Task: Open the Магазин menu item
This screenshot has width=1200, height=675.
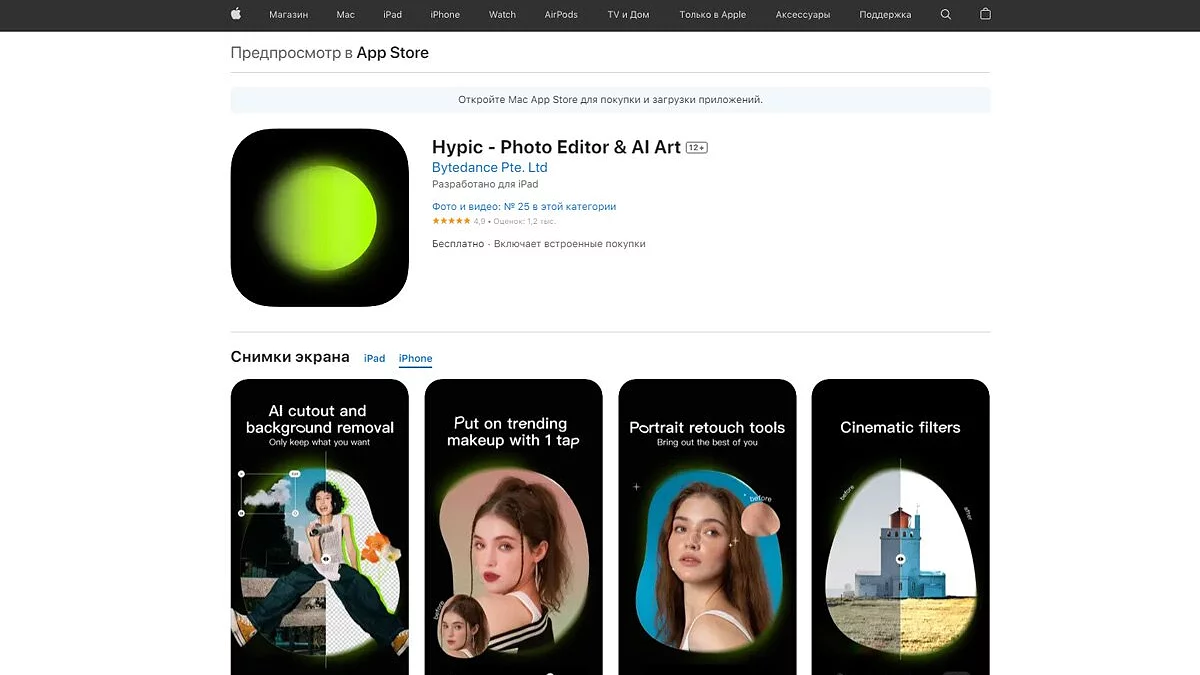Action: point(288,15)
